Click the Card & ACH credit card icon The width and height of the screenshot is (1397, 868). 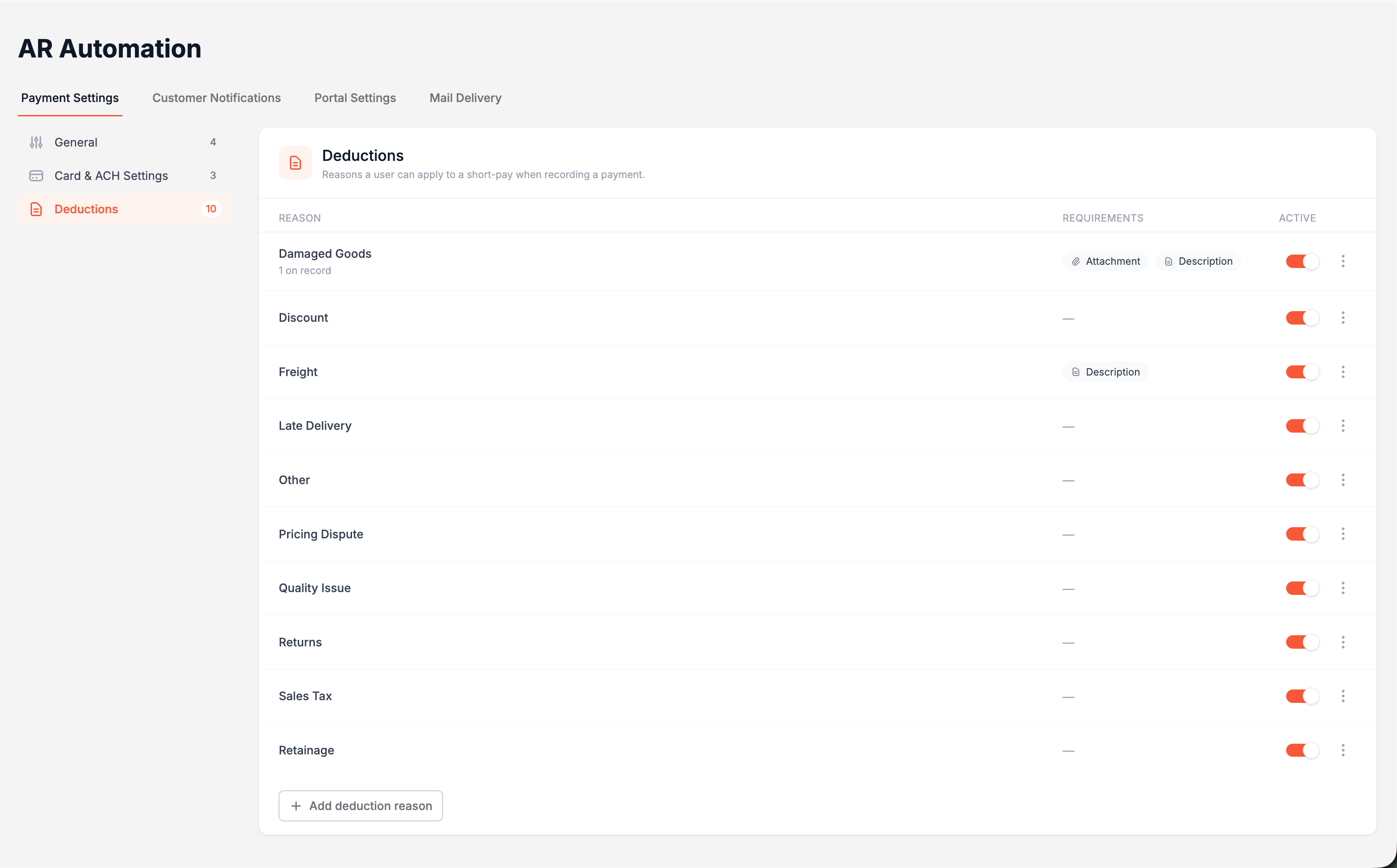coord(36,176)
